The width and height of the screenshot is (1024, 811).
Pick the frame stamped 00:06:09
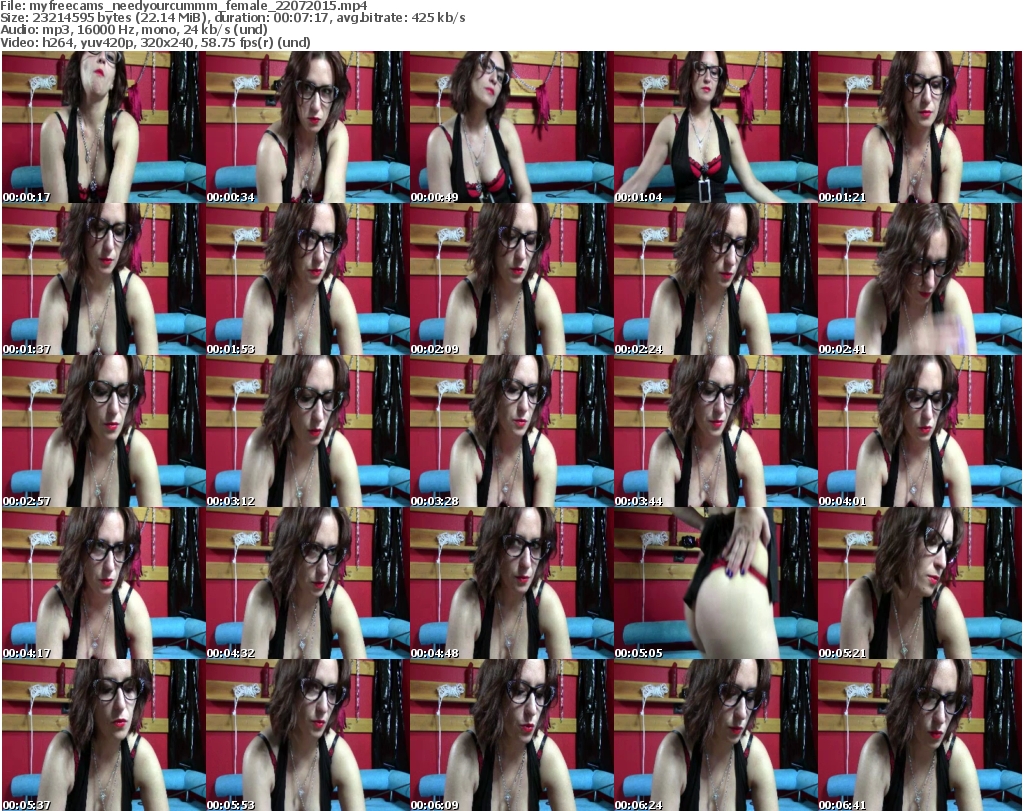(x=511, y=735)
